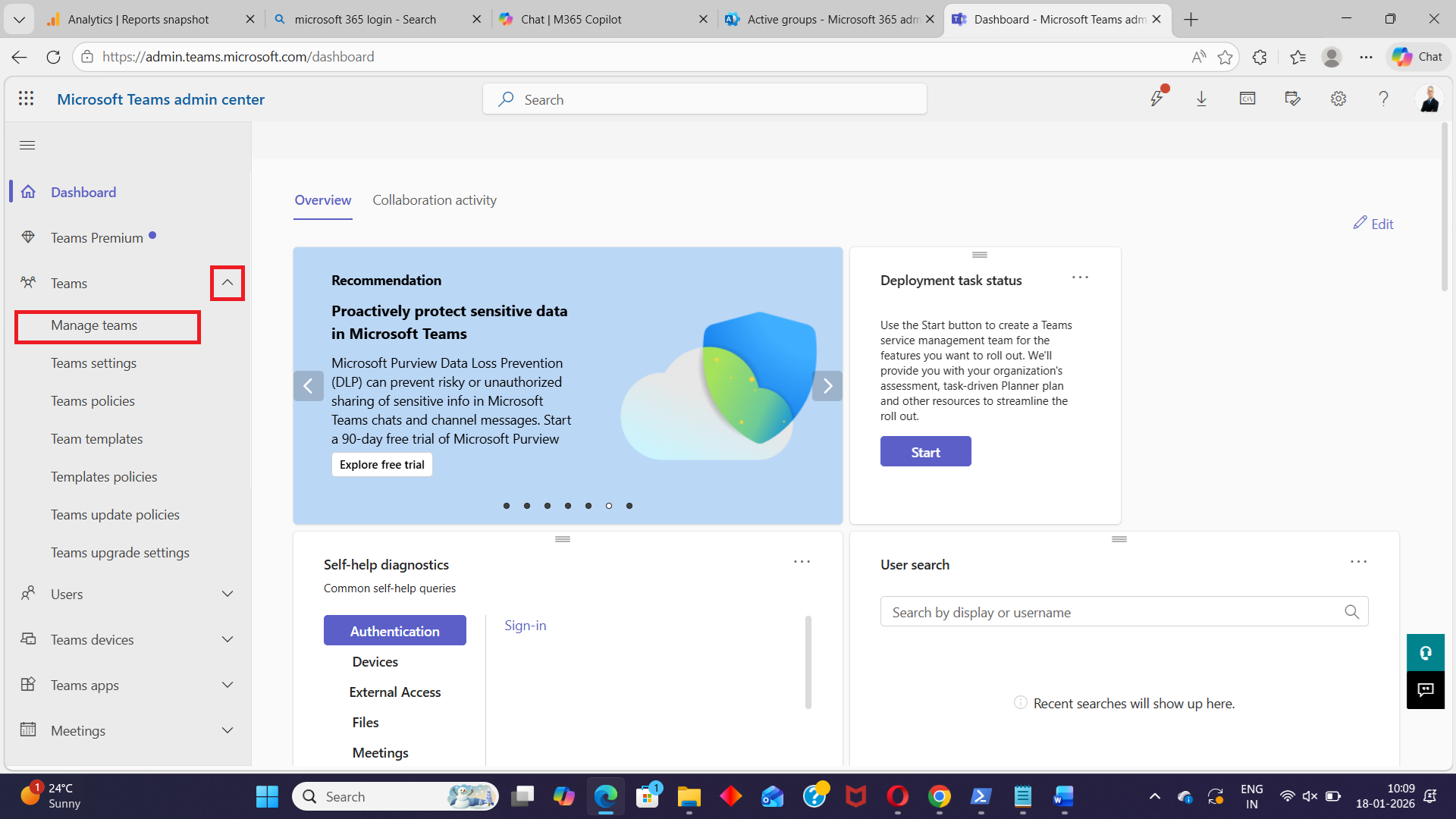Expand the Users navigation section
1456x819 pixels.
tap(227, 594)
